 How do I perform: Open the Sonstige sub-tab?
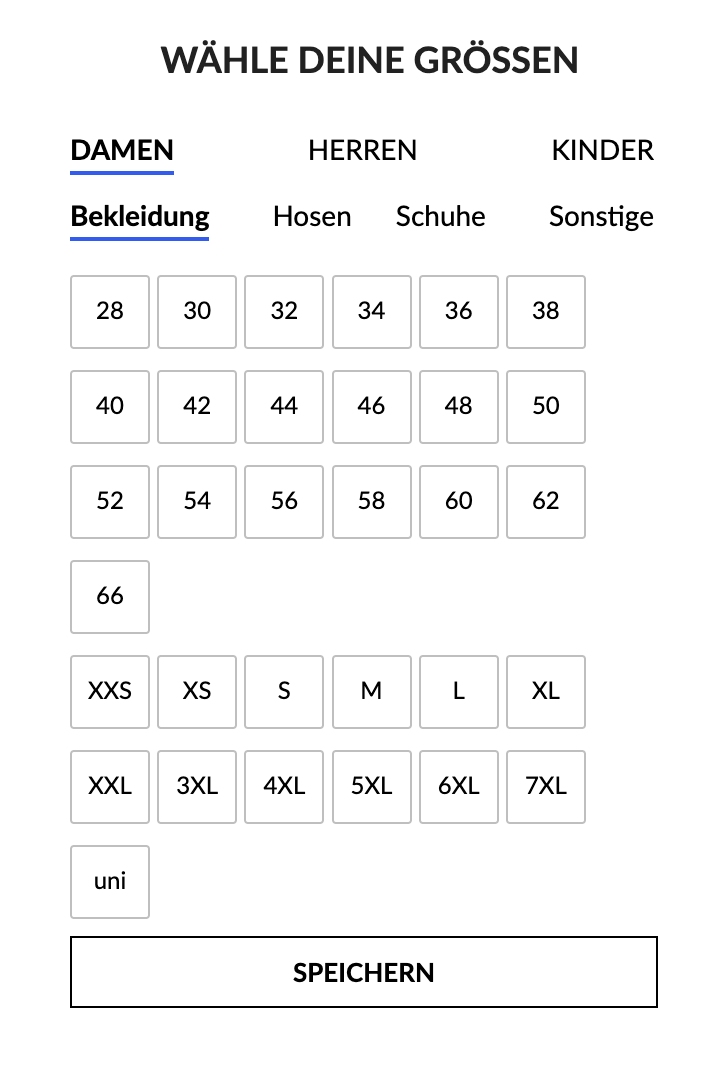point(601,217)
